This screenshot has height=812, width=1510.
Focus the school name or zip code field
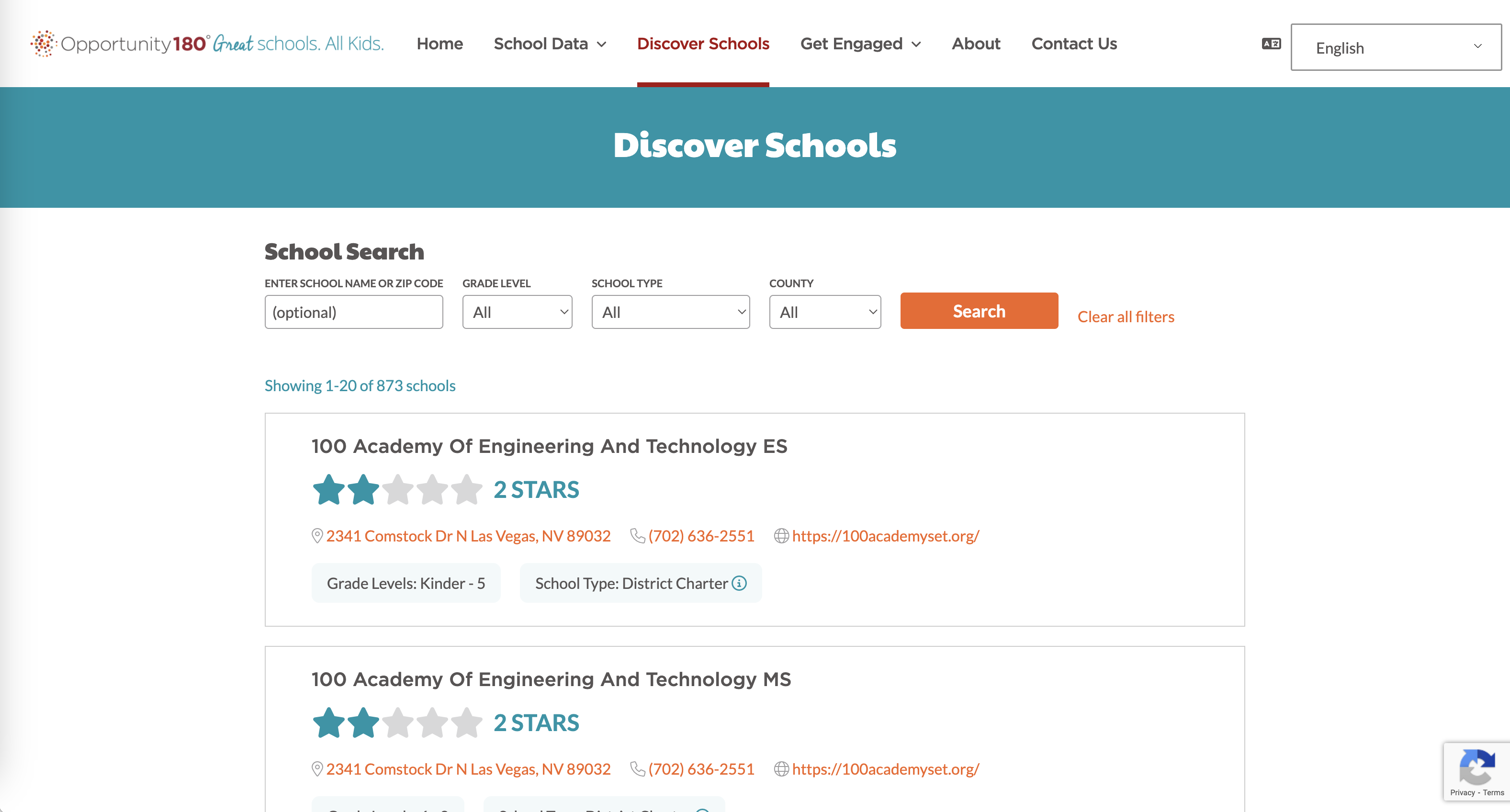point(353,312)
